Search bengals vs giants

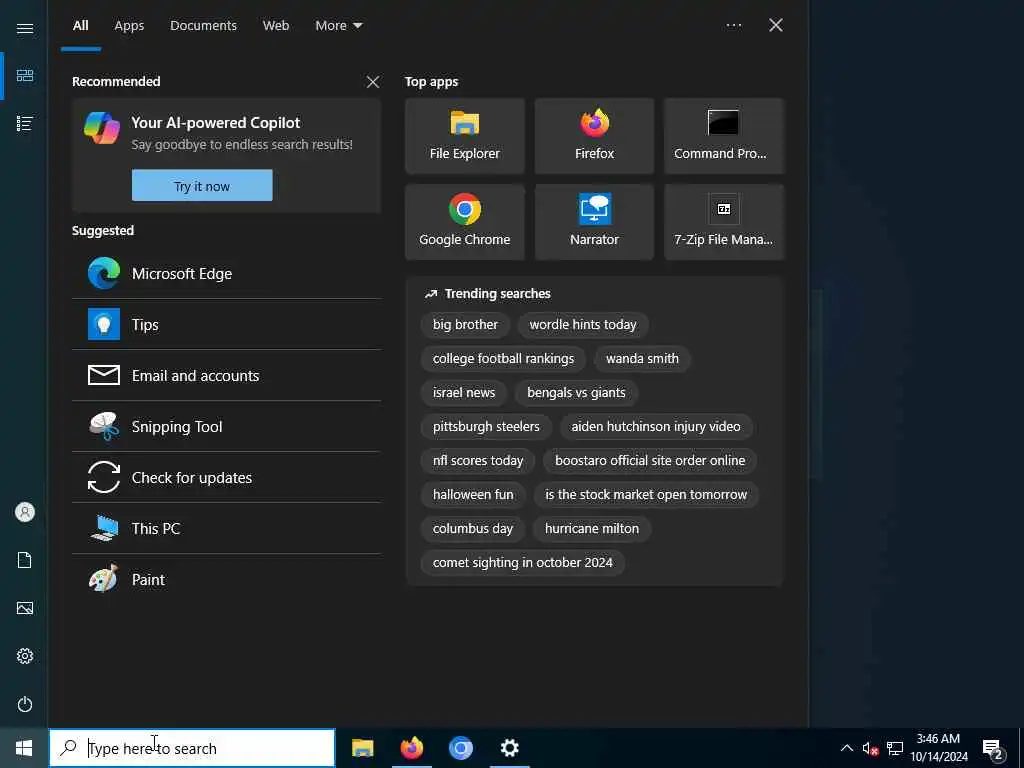tap(576, 392)
